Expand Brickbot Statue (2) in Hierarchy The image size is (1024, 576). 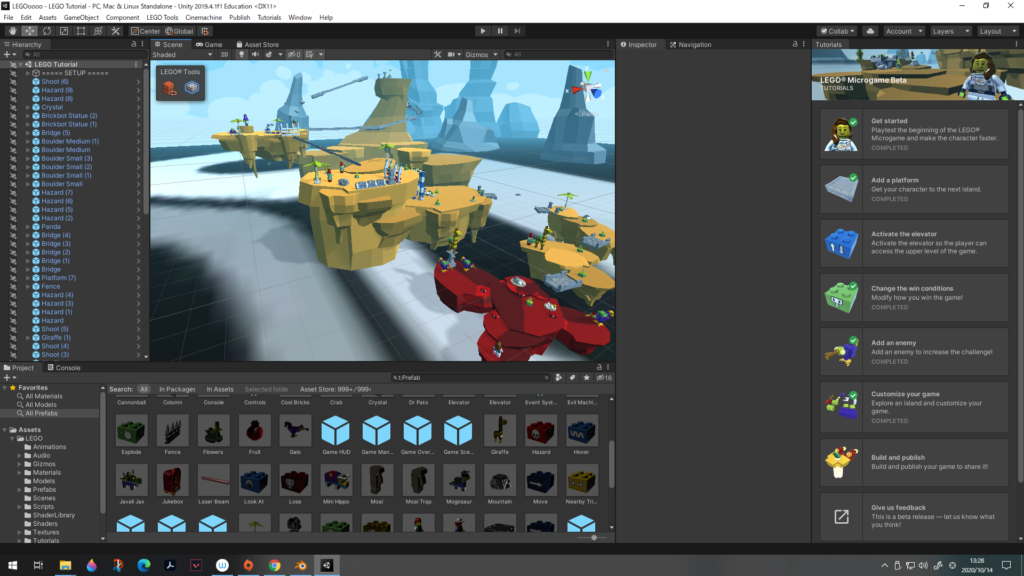click(x=28, y=116)
